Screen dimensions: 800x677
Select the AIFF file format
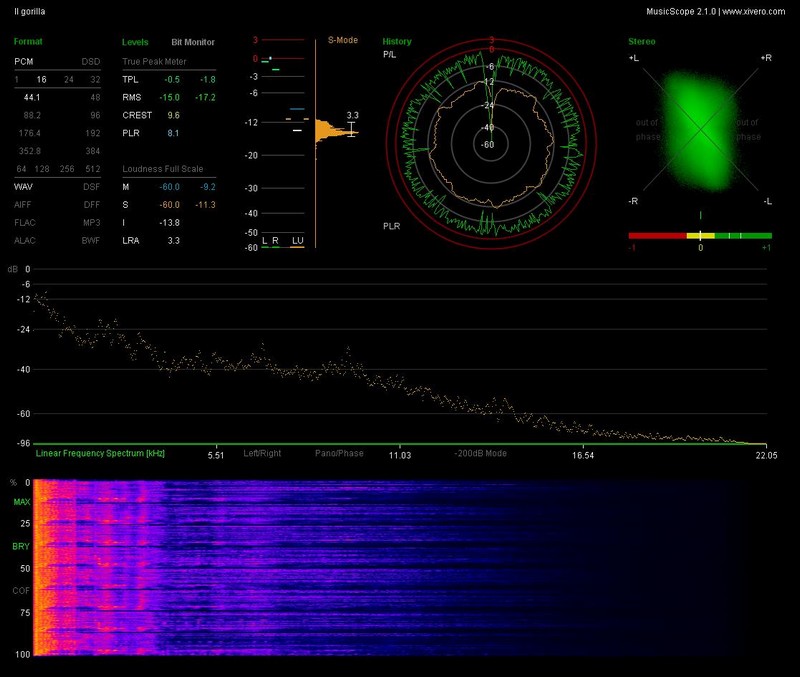[22, 205]
